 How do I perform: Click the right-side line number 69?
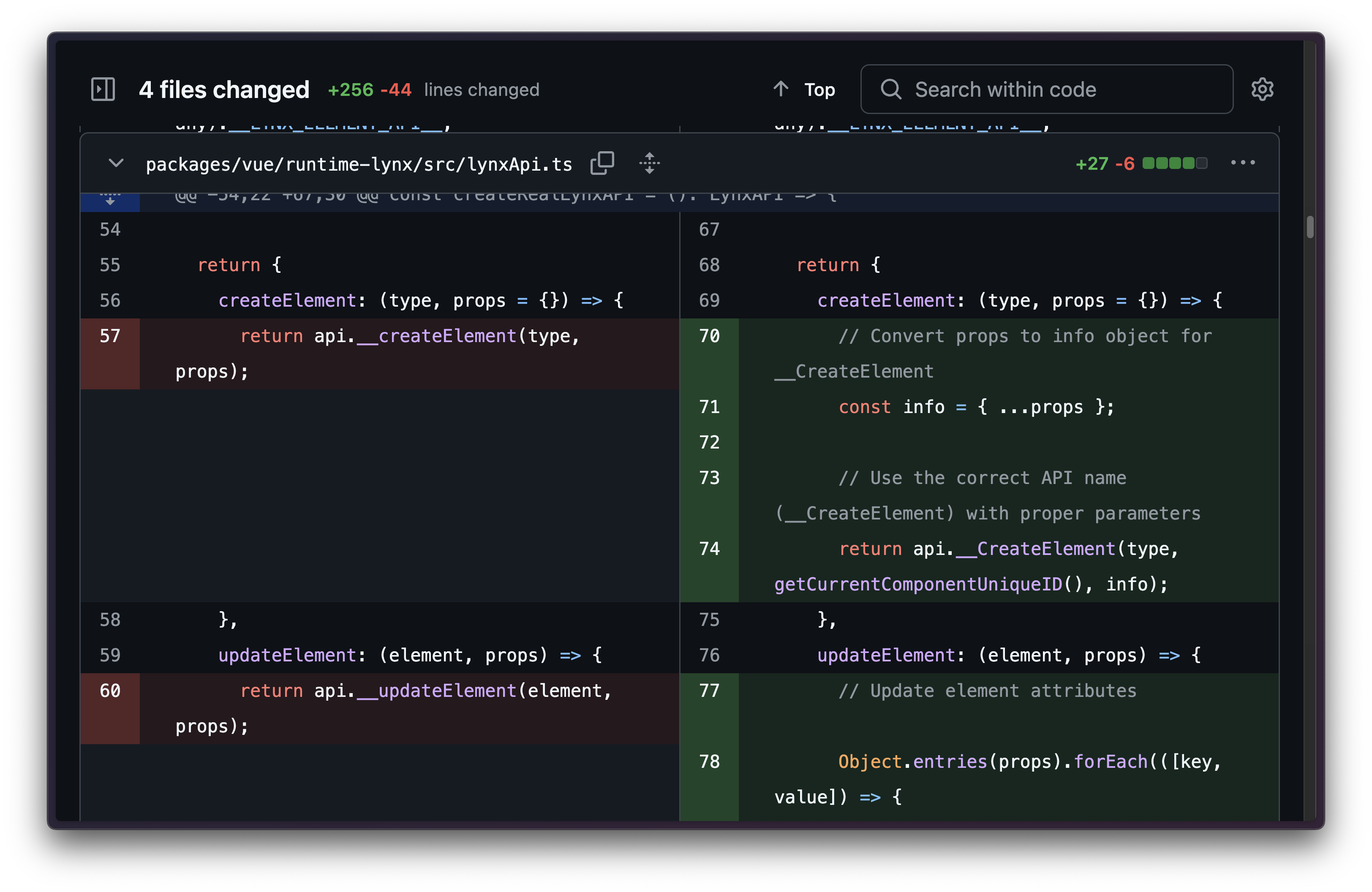coord(709,300)
